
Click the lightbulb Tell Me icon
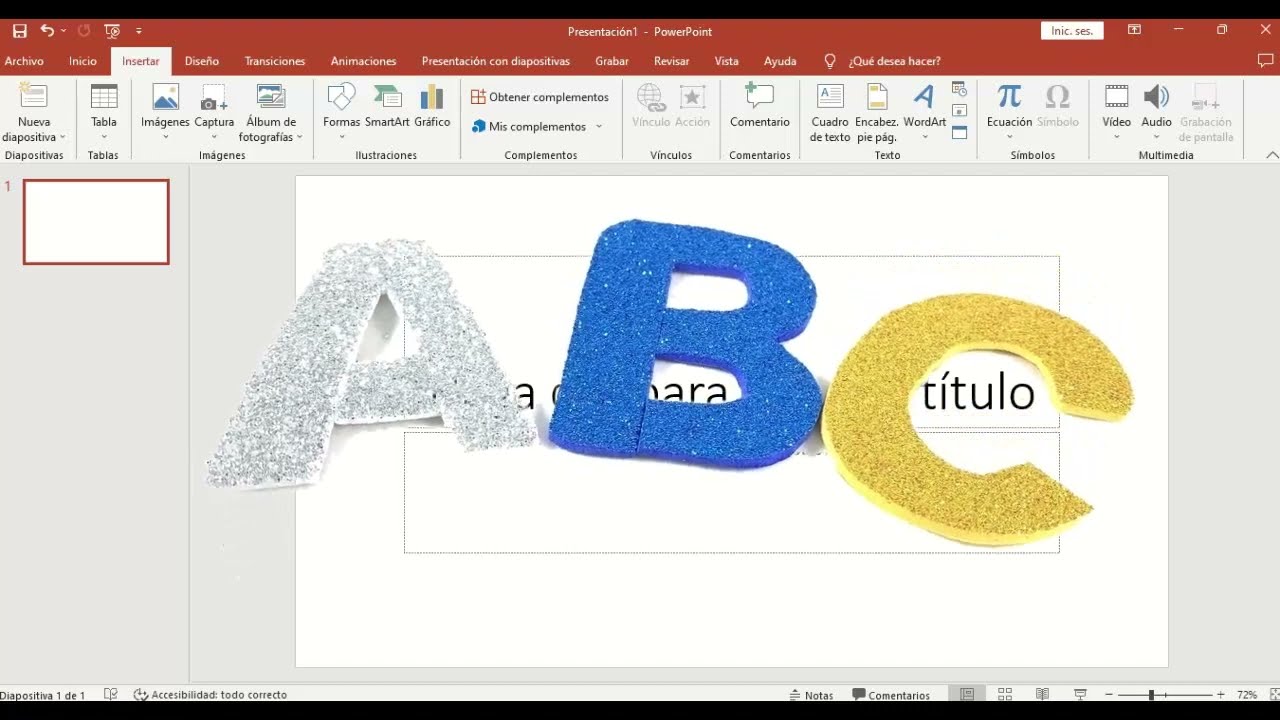coord(829,61)
